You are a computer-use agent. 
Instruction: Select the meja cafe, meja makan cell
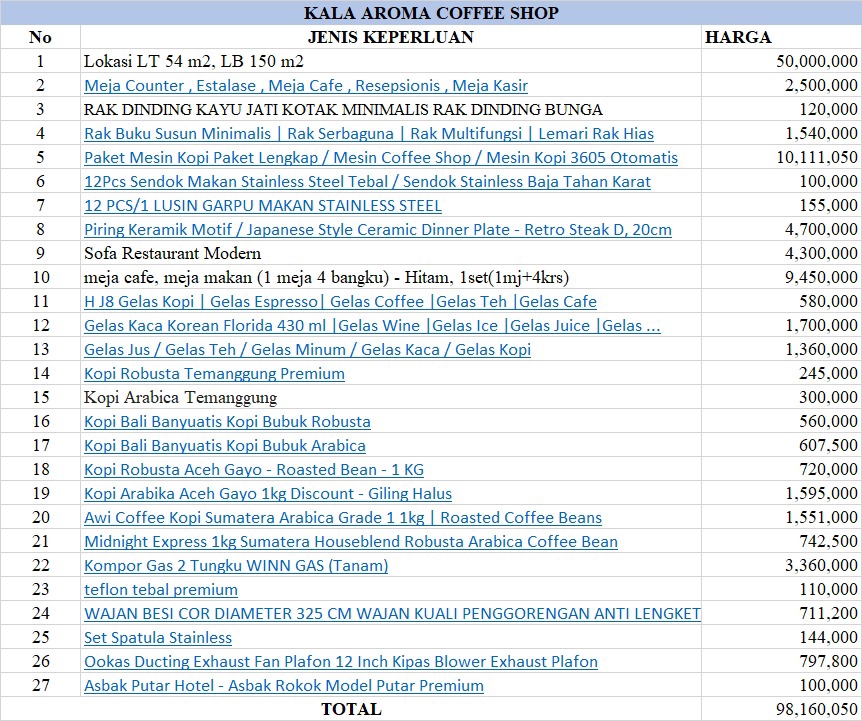391,278
